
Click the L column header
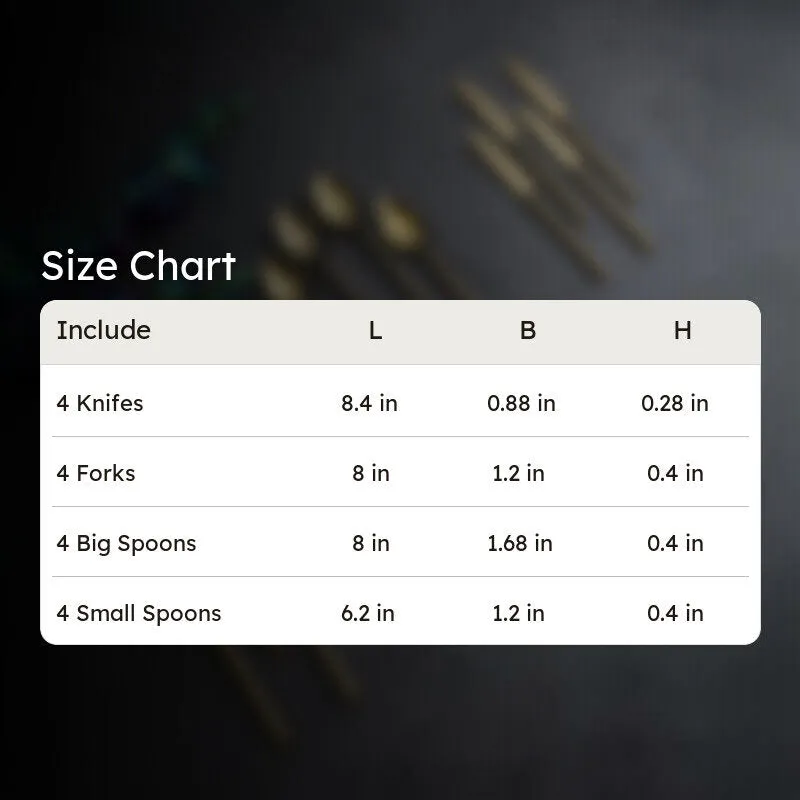375,331
